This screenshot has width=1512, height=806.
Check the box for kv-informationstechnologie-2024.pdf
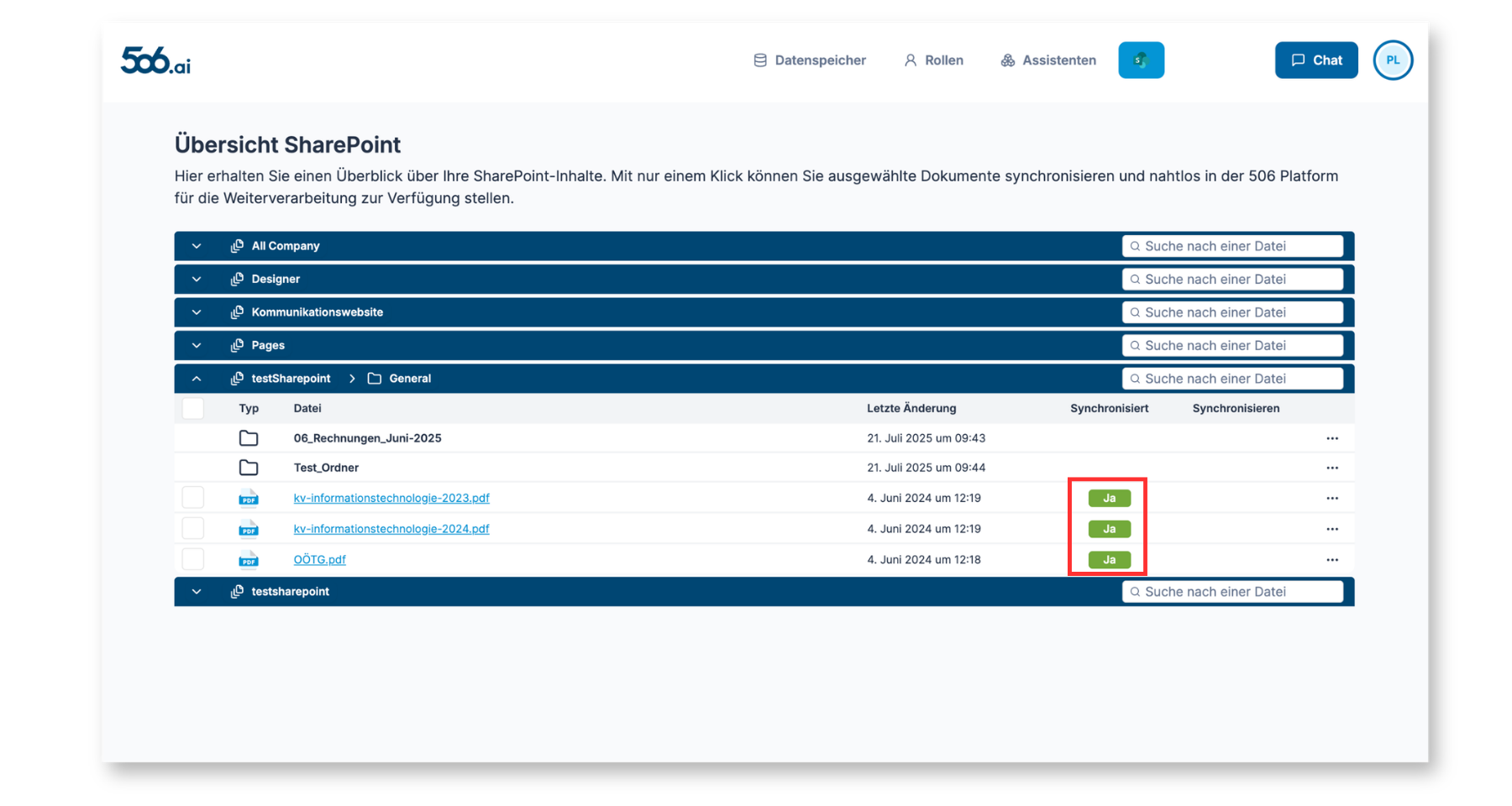point(193,529)
